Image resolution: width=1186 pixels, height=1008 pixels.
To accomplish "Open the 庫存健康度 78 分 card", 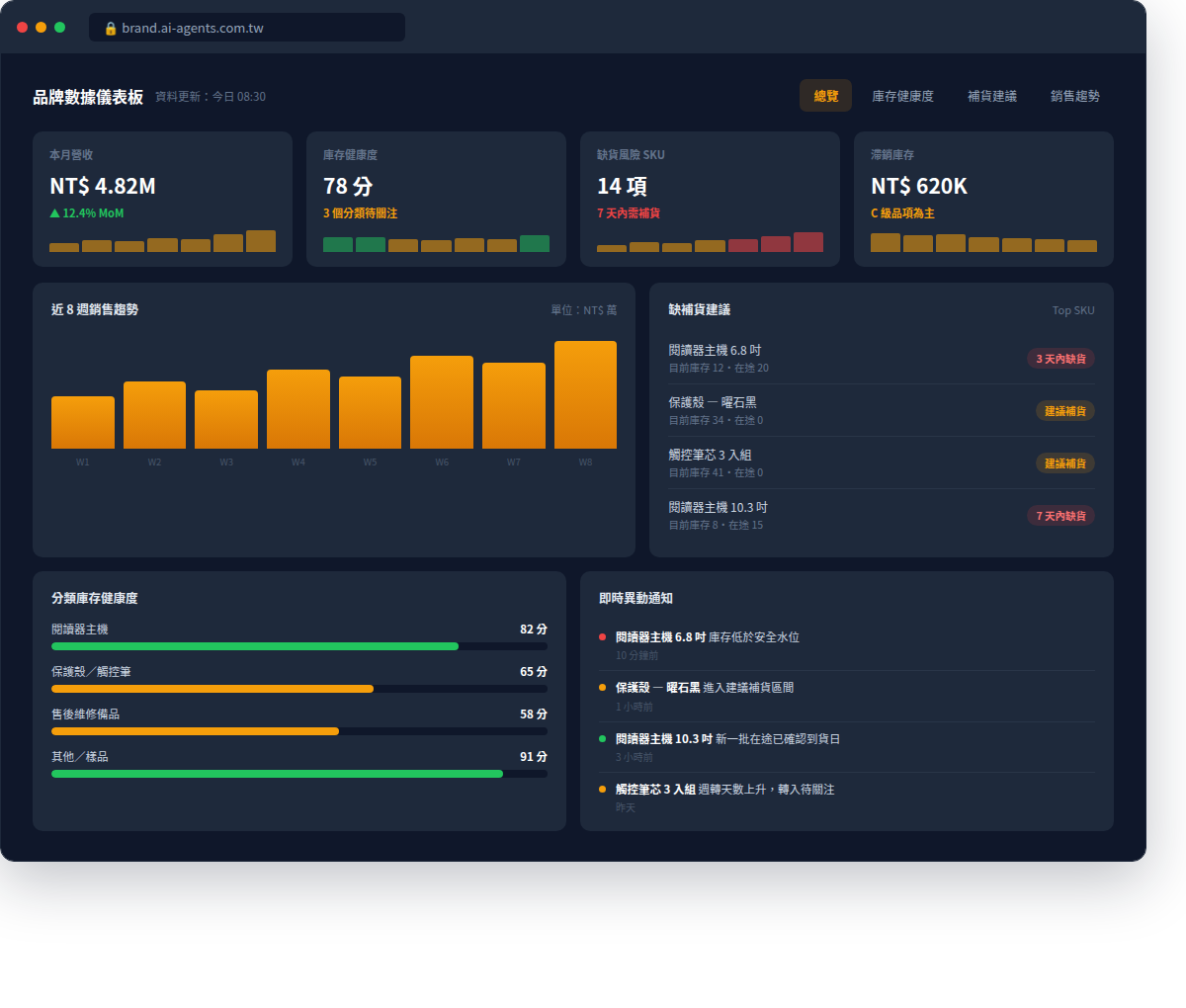I will tap(436, 199).
